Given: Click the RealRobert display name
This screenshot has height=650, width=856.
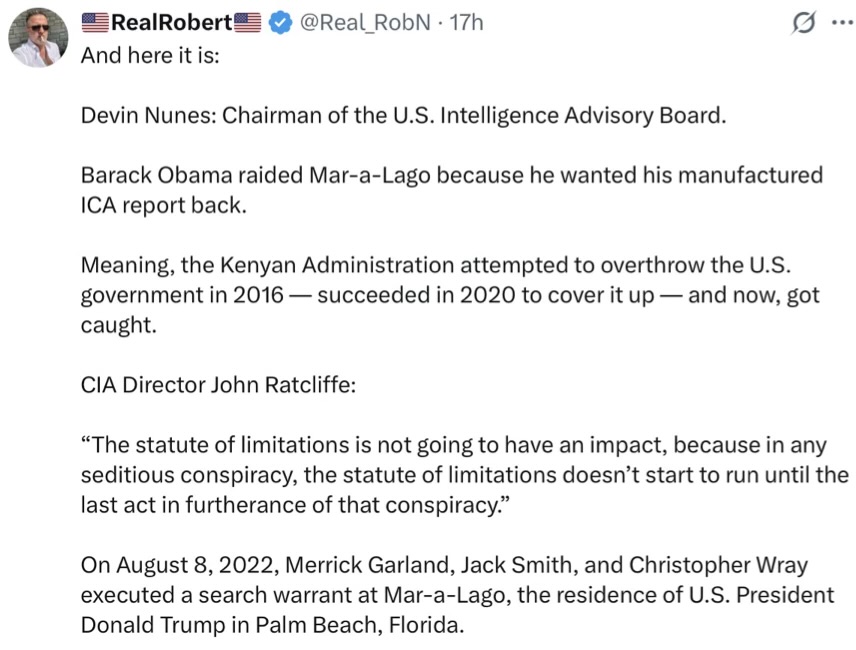Looking at the screenshot, I should click(x=171, y=22).
